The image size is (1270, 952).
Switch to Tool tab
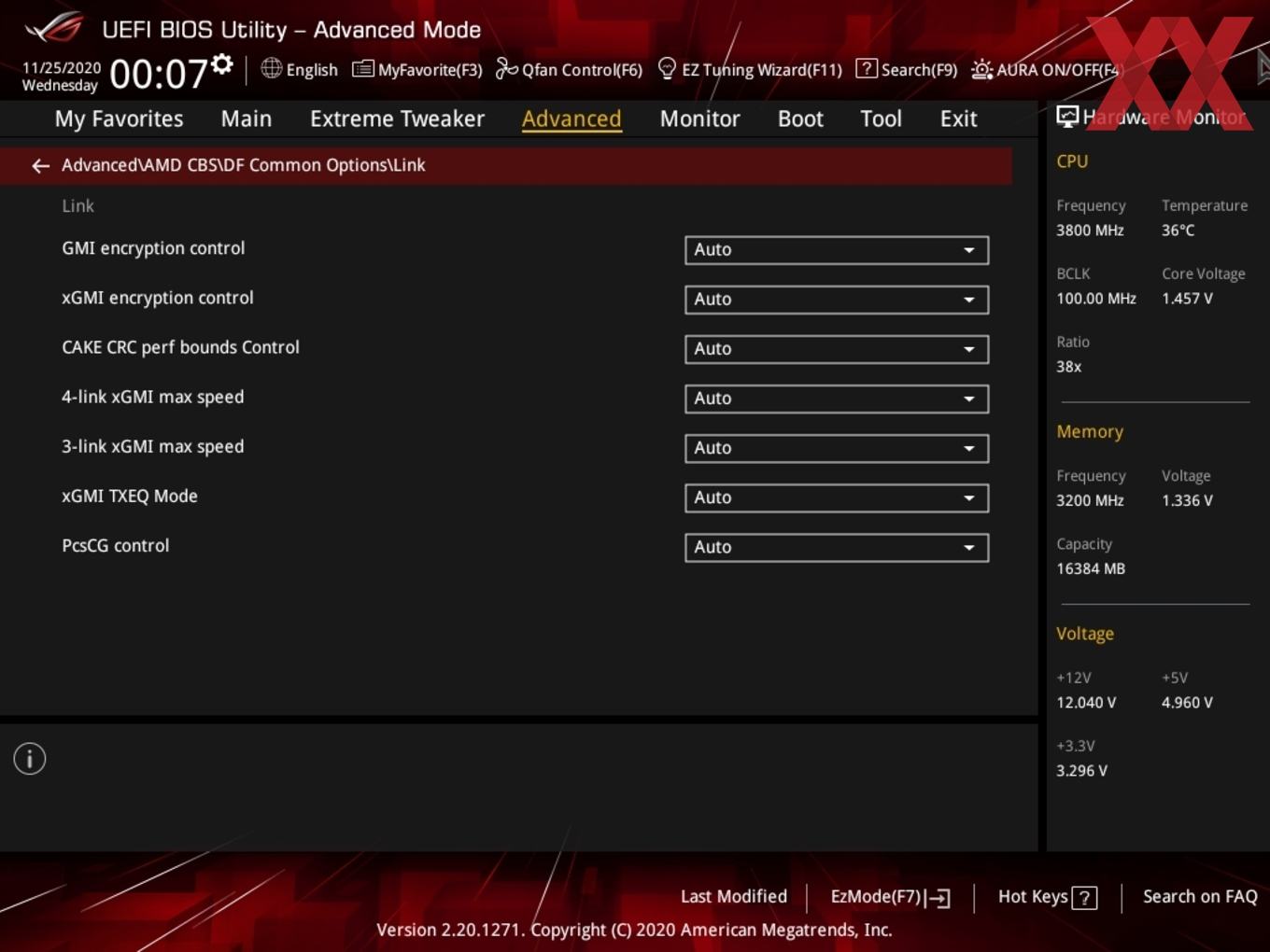point(881,119)
